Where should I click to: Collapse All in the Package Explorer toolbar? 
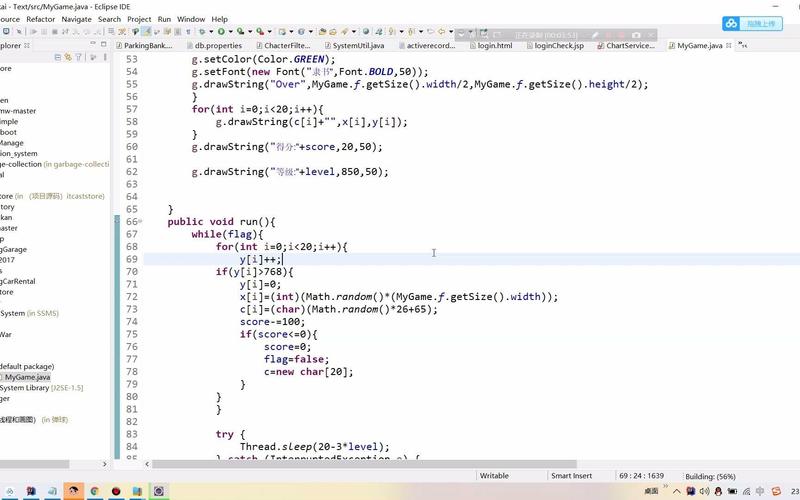point(58,57)
